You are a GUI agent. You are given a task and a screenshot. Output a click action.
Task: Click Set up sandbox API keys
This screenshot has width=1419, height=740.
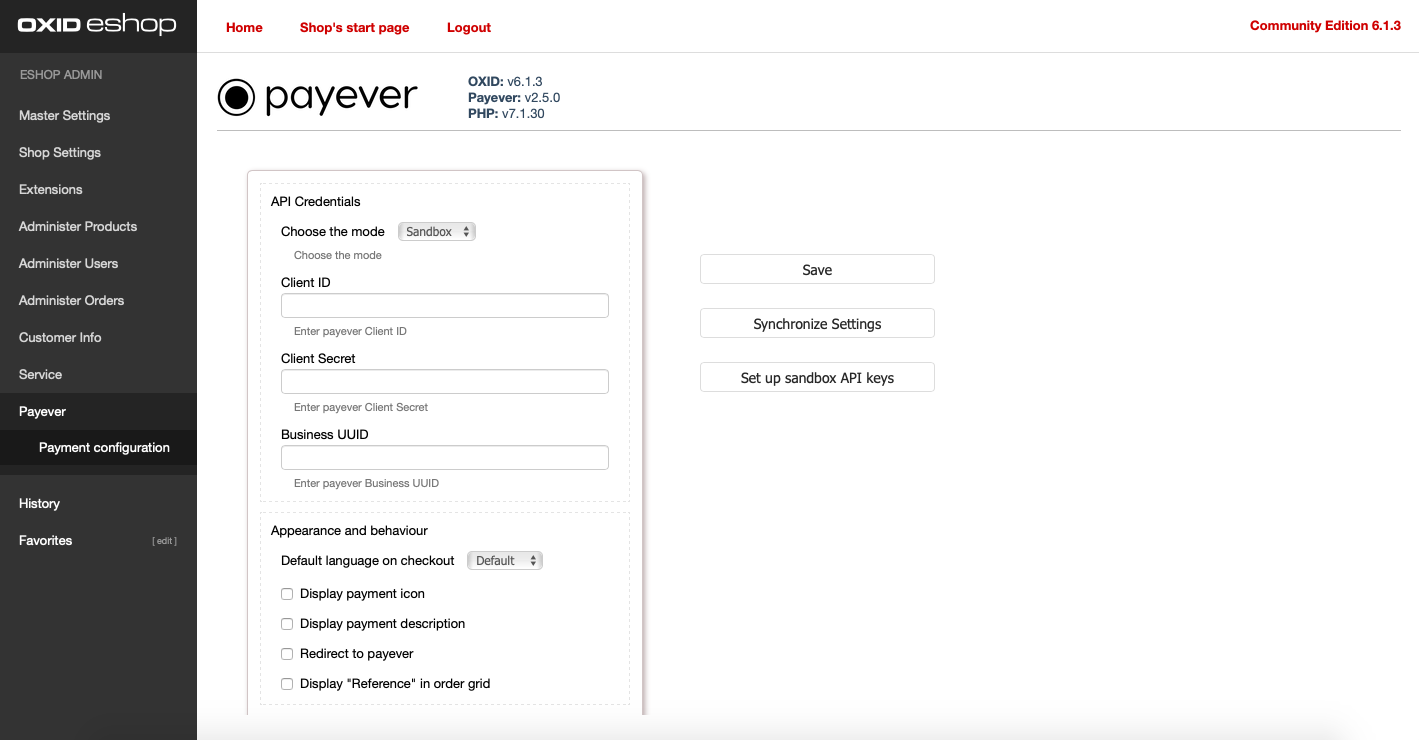click(817, 378)
